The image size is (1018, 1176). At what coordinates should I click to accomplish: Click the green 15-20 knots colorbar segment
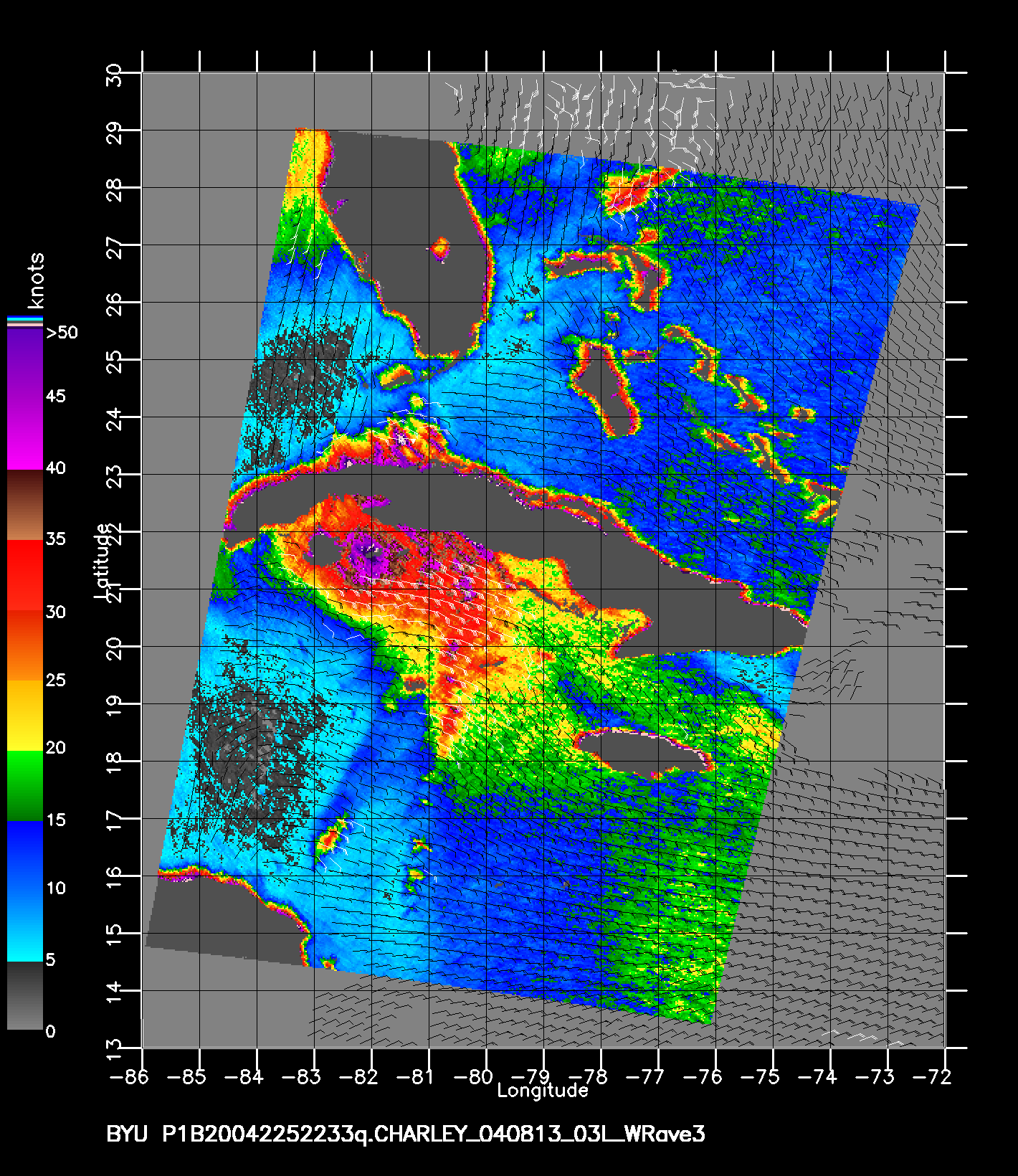25,785
